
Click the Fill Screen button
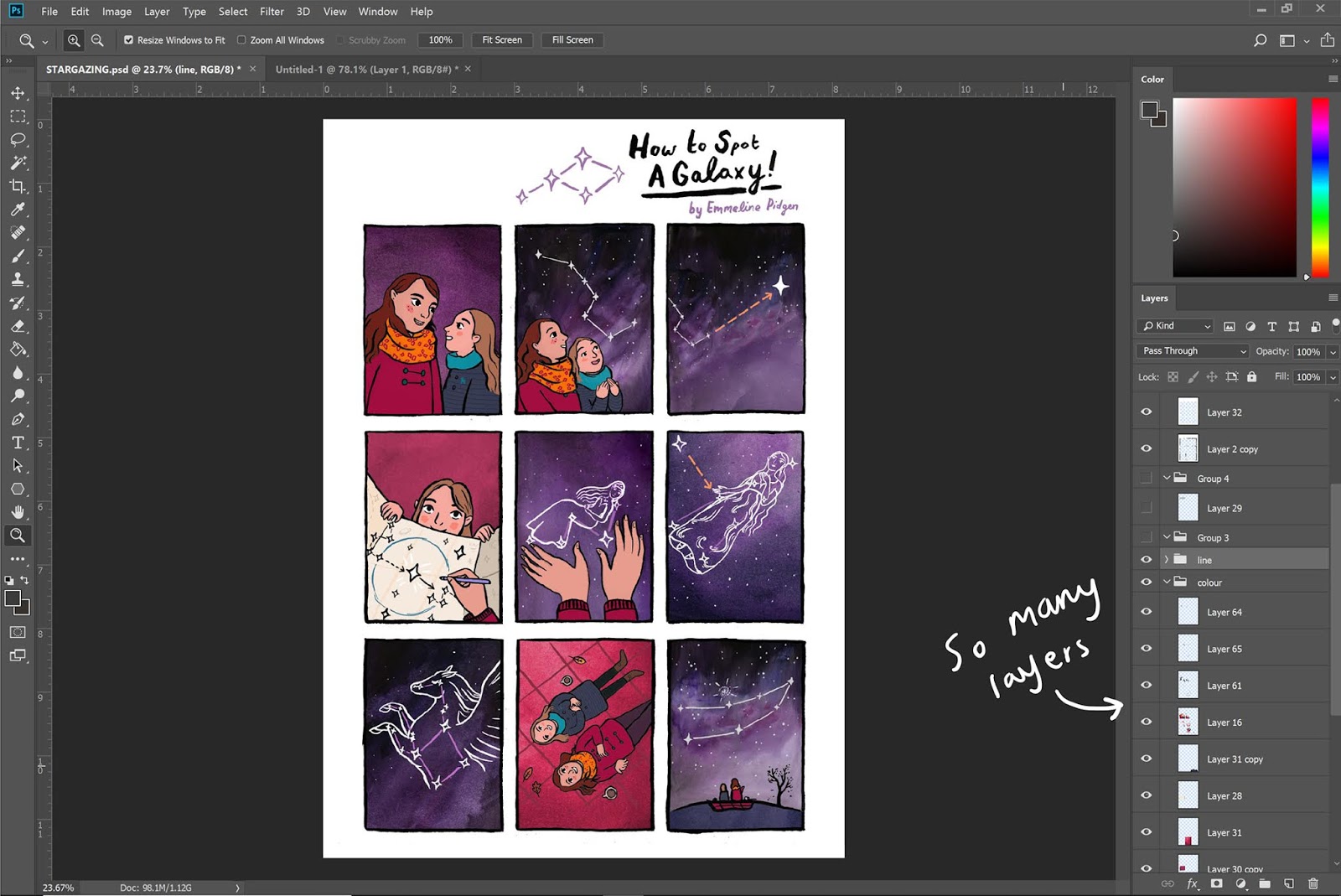tap(572, 40)
